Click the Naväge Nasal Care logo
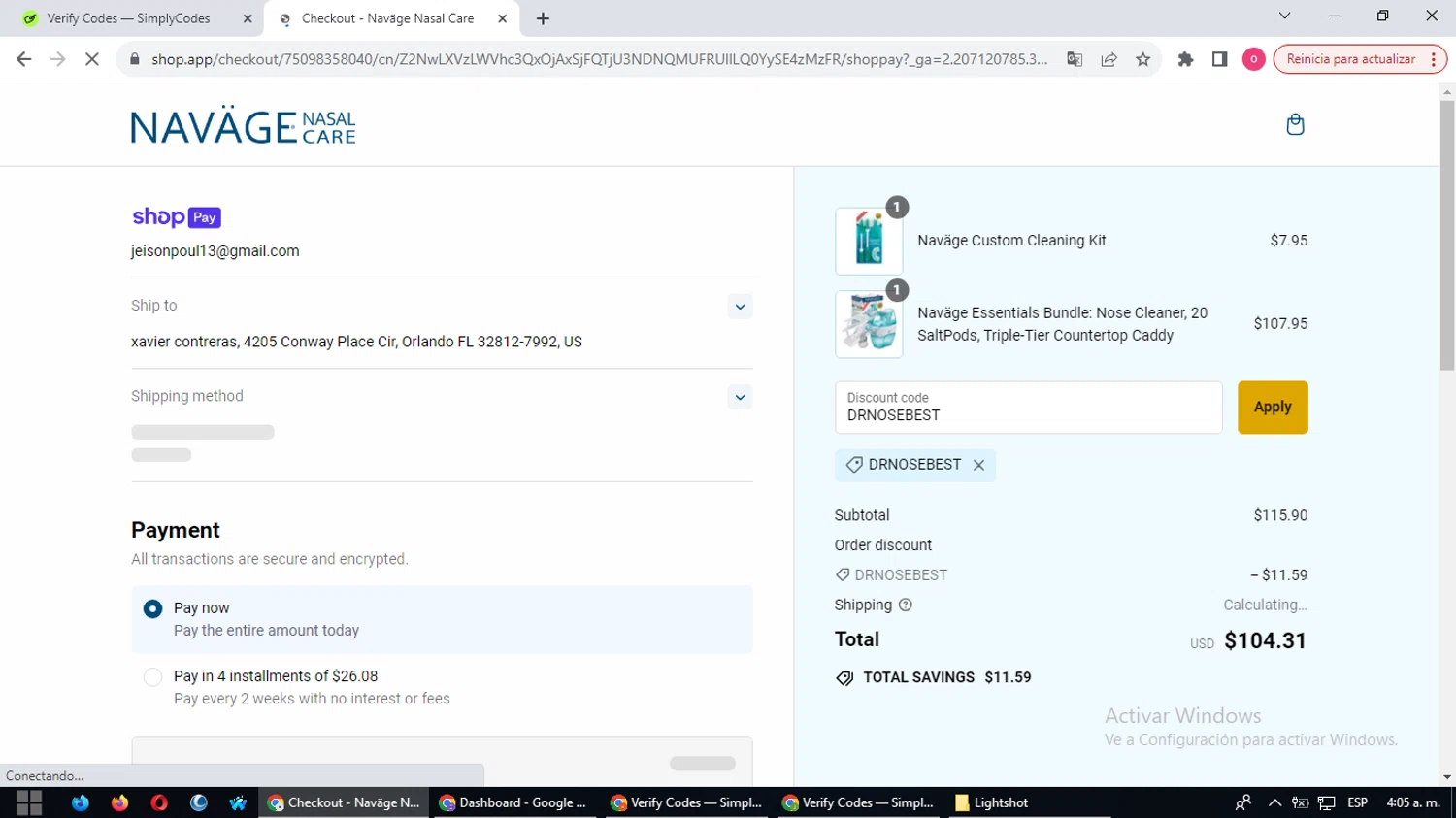 244,125
